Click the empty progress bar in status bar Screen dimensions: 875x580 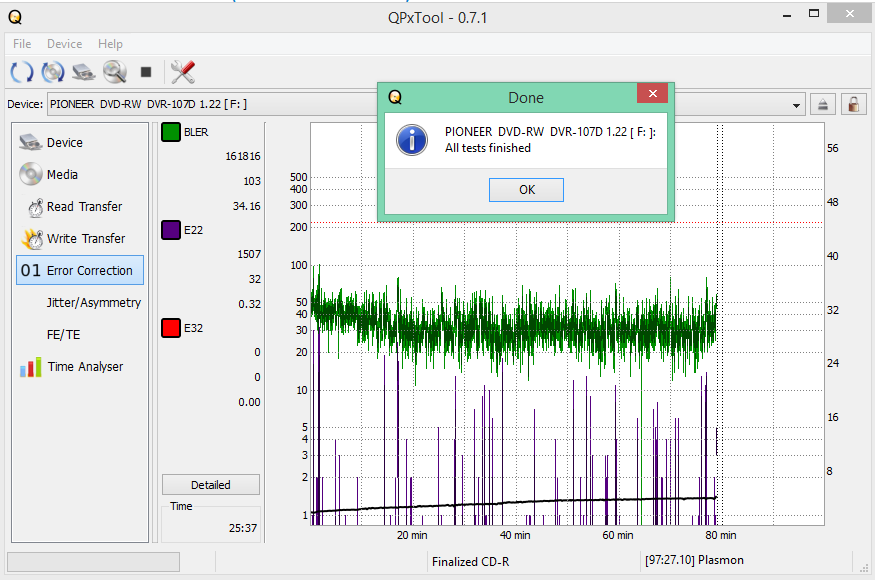93,562
